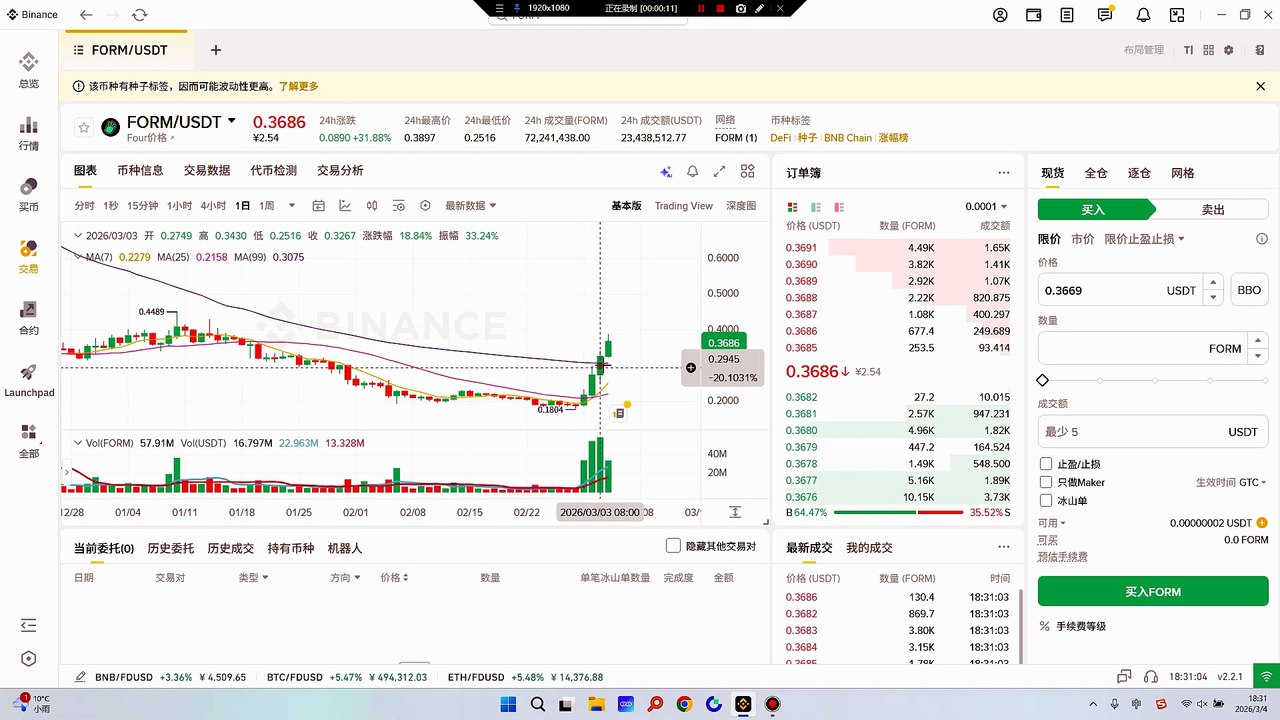Click the 成交额 minimum 5 USDT field

click(1153, 432)
